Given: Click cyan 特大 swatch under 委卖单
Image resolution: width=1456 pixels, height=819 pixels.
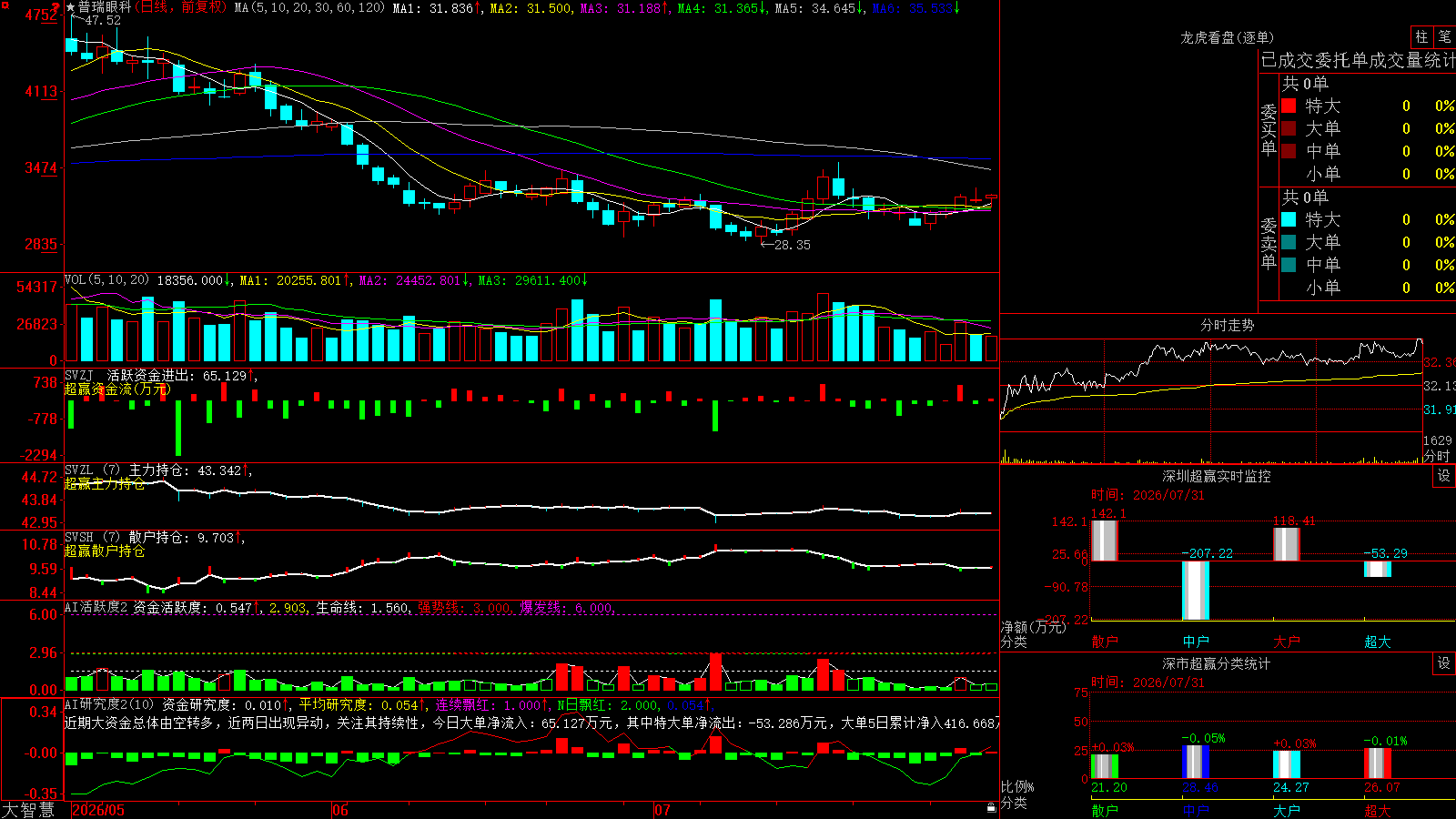Looking at the screenshot, I should [x=1289, y=219].
